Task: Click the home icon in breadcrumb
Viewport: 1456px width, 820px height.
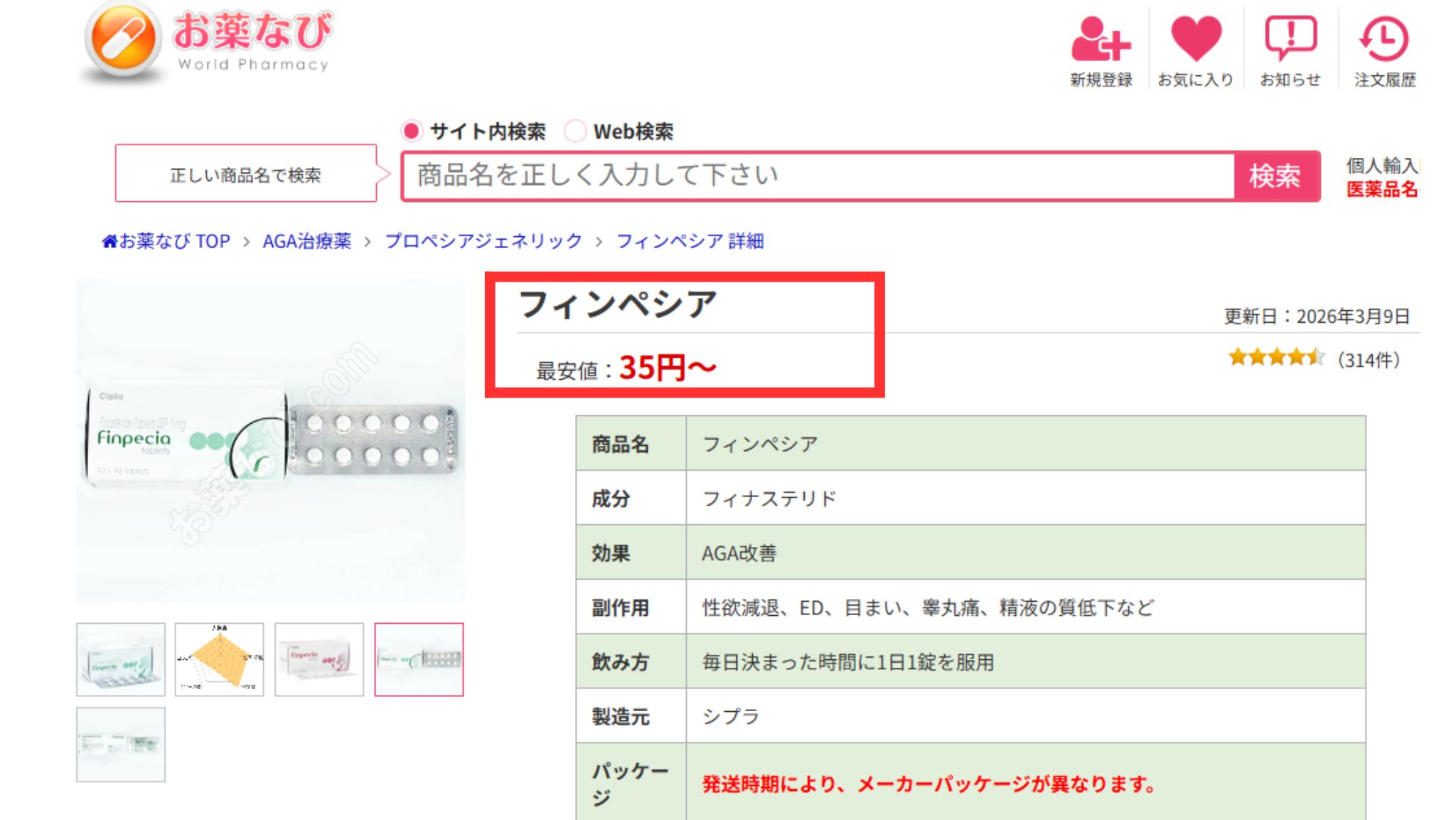Action: (x=109, y=242)
